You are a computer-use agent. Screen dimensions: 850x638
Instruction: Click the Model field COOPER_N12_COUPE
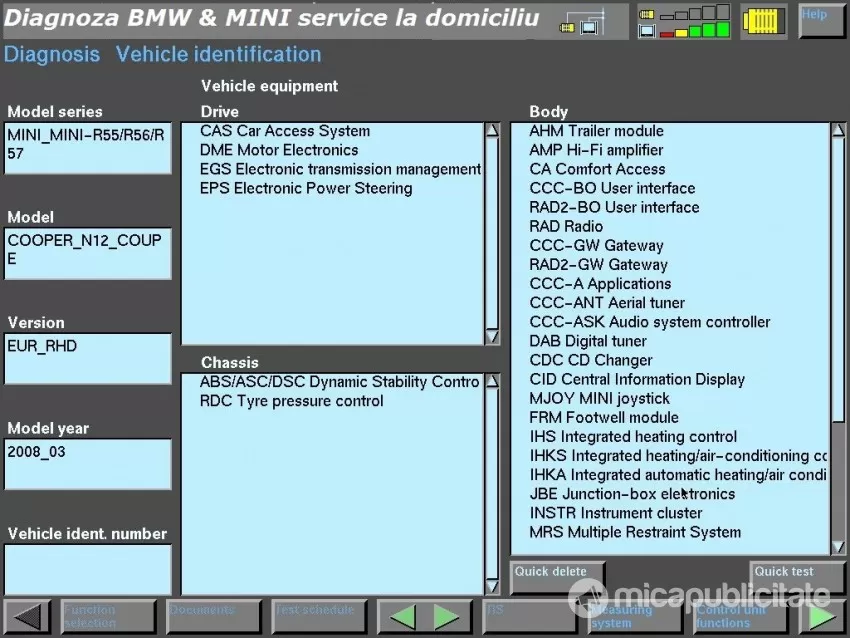88,254
